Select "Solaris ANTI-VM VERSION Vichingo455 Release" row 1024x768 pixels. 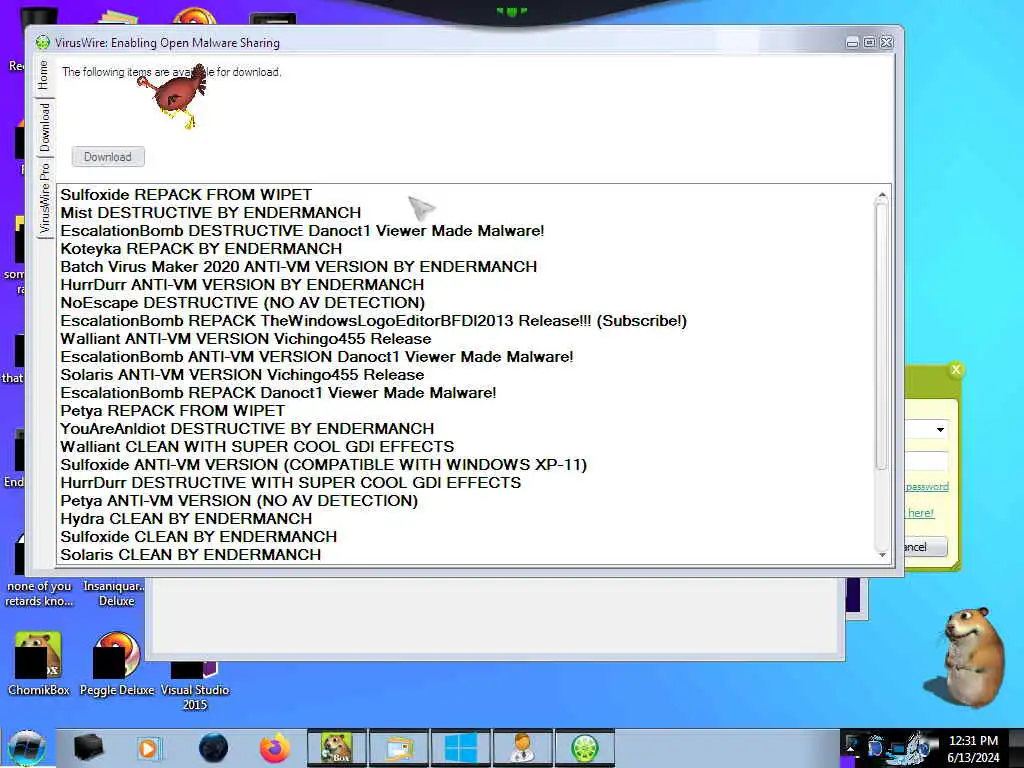[x=466, y=375]
